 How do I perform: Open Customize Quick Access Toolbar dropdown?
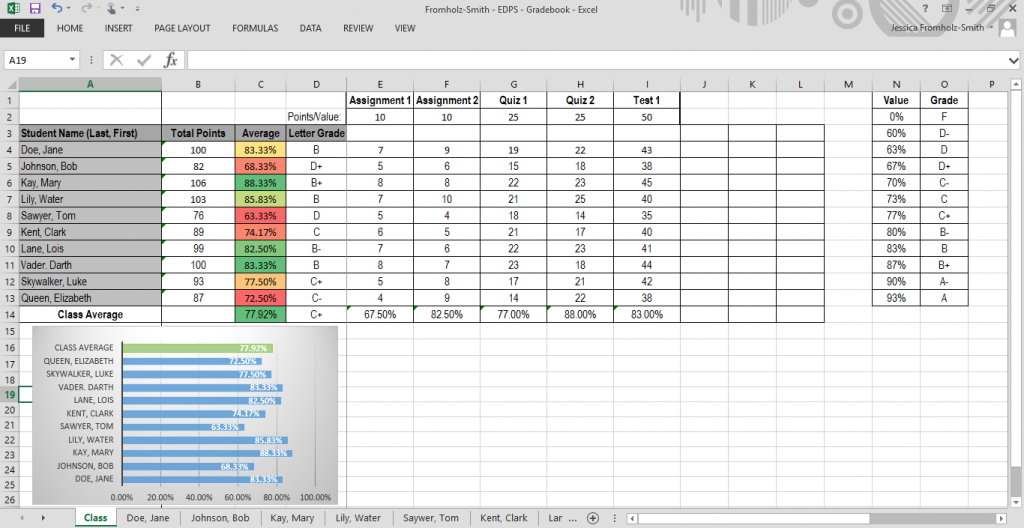click(x=136, y=9)
